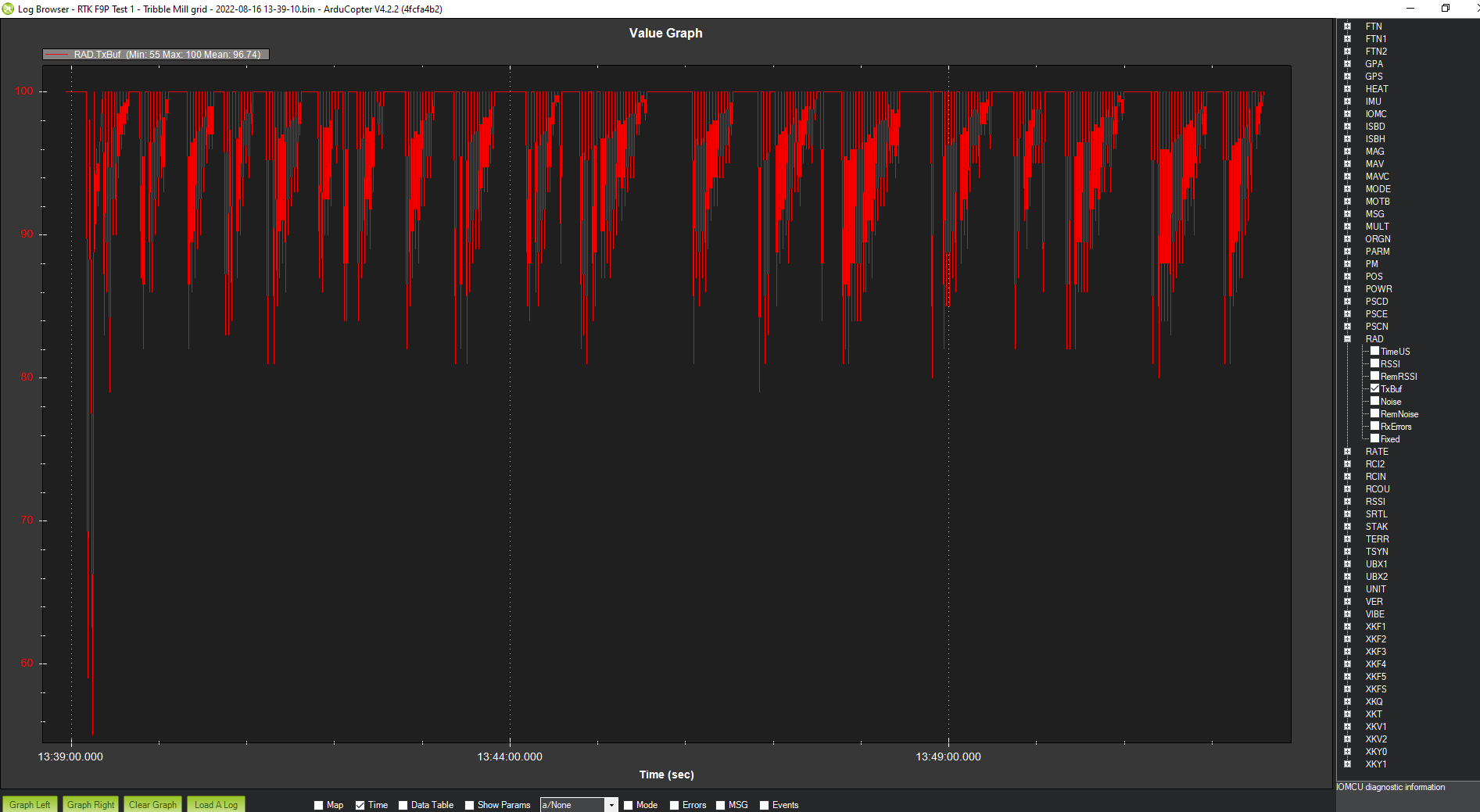The image size is (1480, 812).
Task: Select the ORGN tree item
Action: point(1378,238)
